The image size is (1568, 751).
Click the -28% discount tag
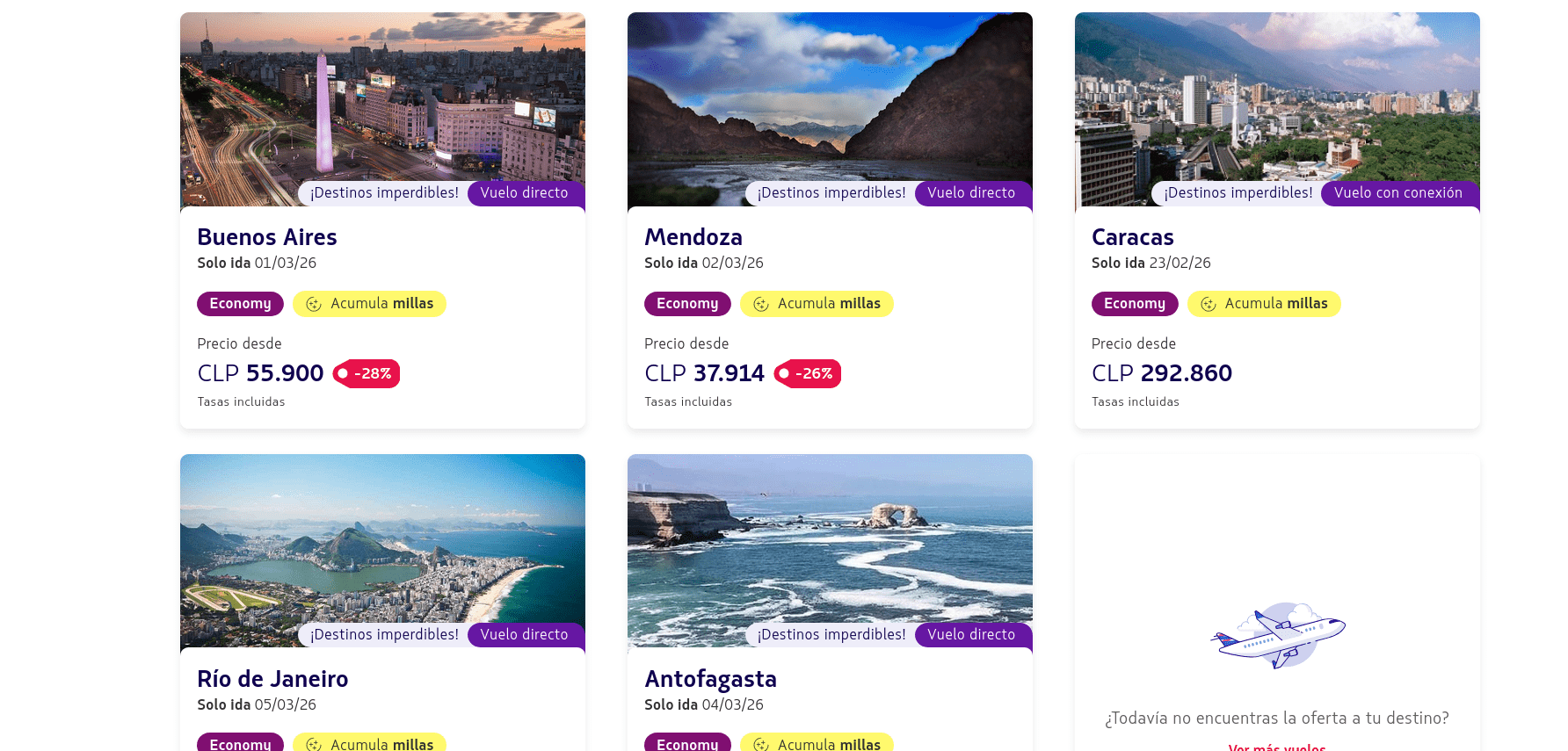tap(367, 373)
